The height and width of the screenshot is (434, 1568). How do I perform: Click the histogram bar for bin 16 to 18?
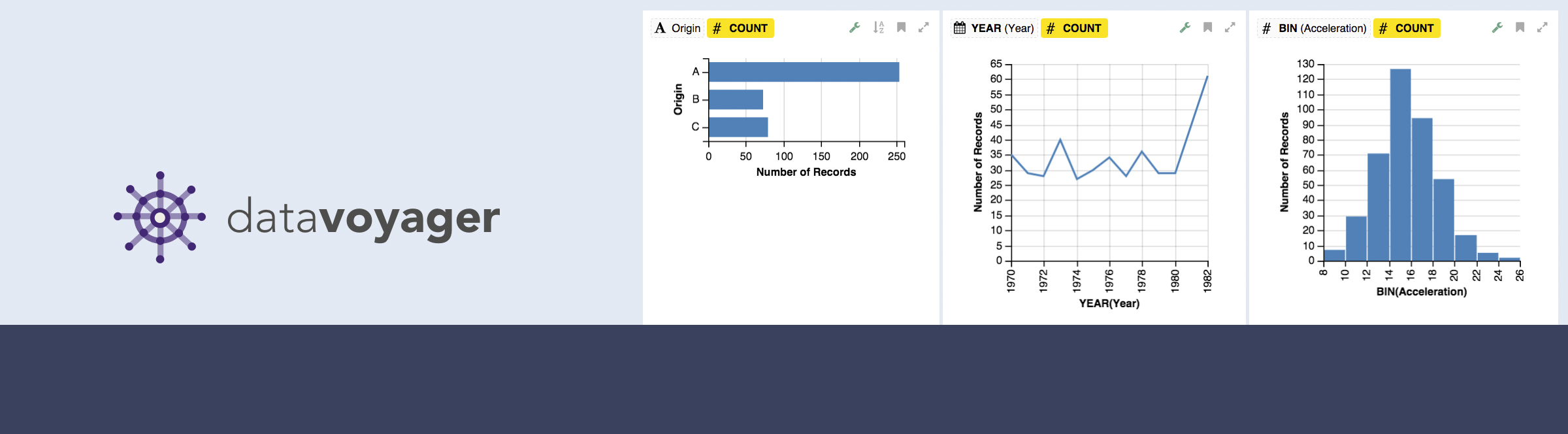click(1422, 190)
